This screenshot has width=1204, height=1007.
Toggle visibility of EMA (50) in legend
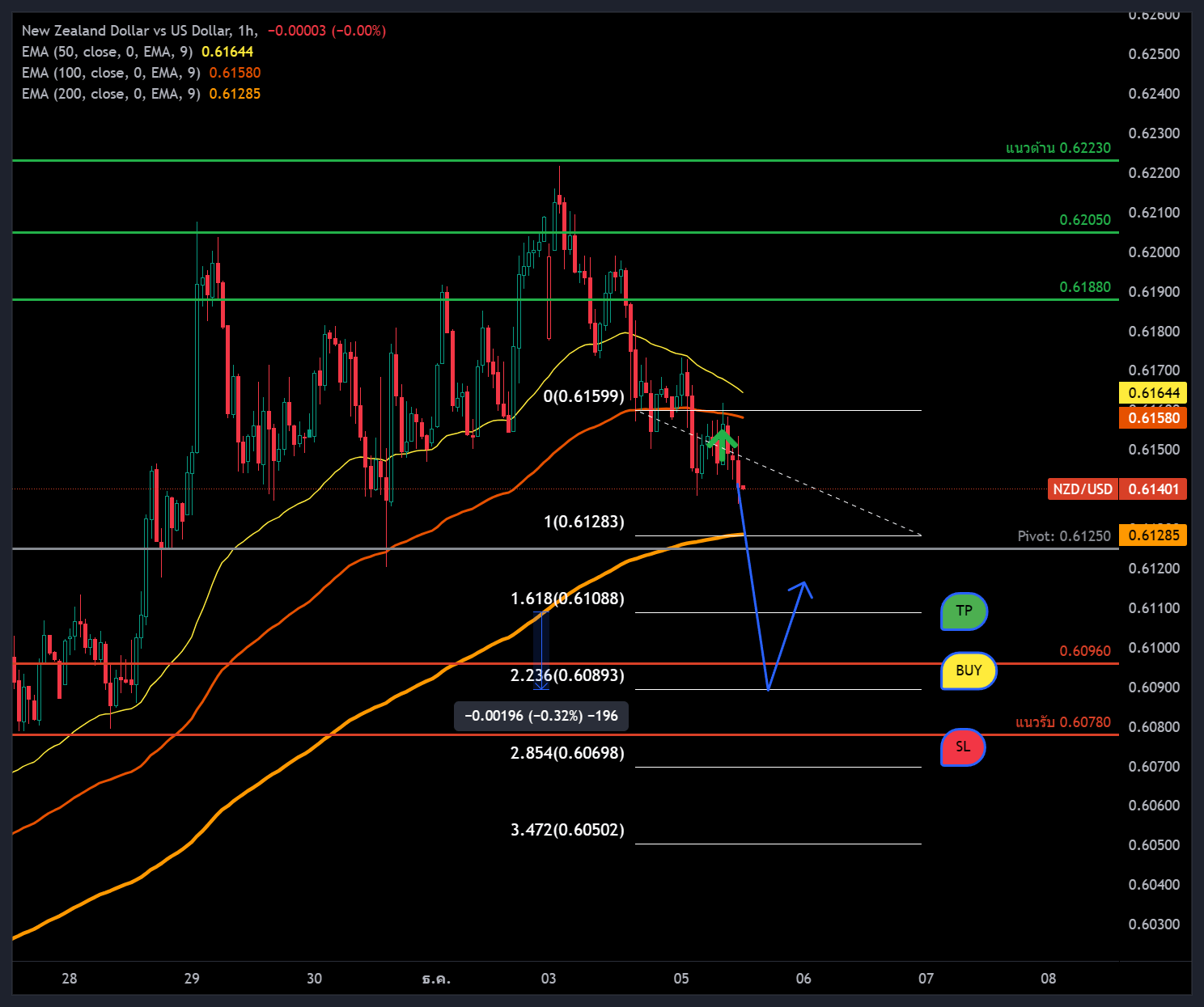(112, 51)
